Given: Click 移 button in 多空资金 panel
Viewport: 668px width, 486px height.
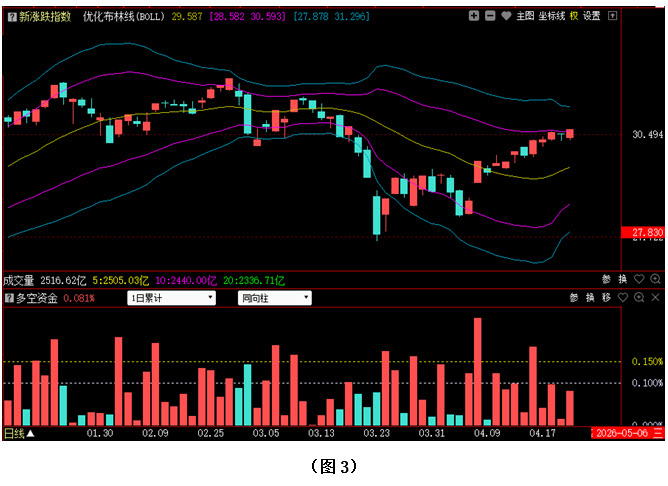Looking at the screenshot, I should coord(606,298).
